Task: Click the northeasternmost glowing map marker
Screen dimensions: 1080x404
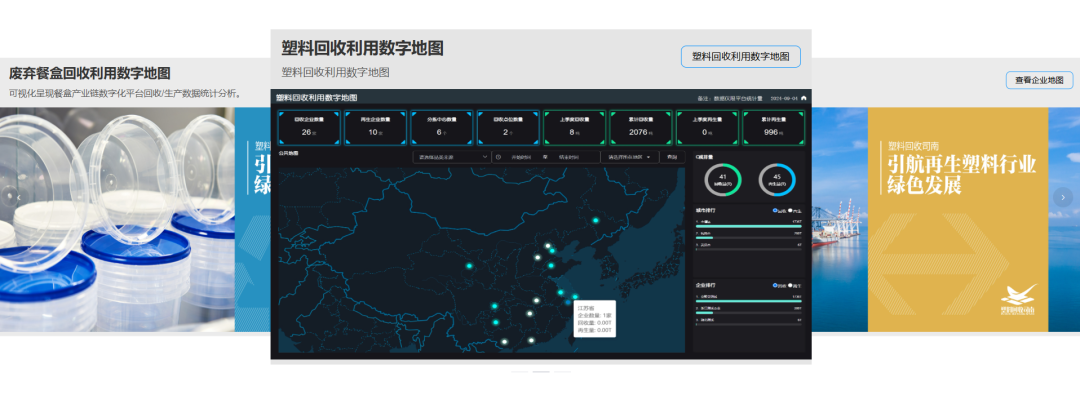Action: pyautogui.click(x=596, y=221)
